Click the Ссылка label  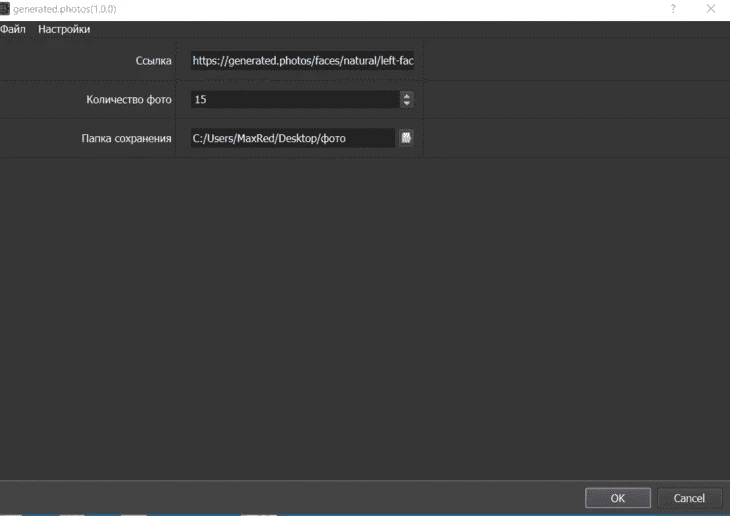(x=153, y=61)
